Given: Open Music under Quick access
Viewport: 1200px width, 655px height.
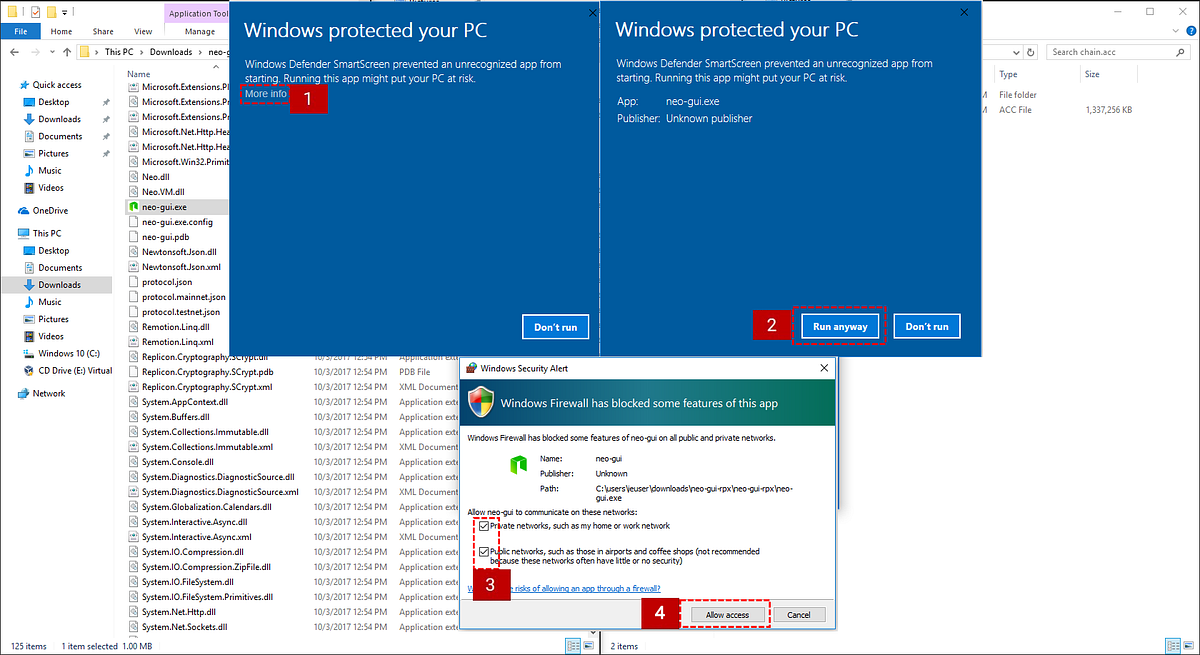Looking at the screenshot, I should click(50, 170).
